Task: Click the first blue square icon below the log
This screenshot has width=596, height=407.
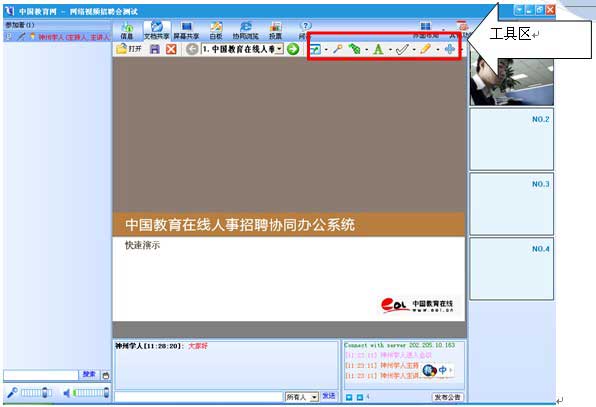Action: tap(349, 397)
